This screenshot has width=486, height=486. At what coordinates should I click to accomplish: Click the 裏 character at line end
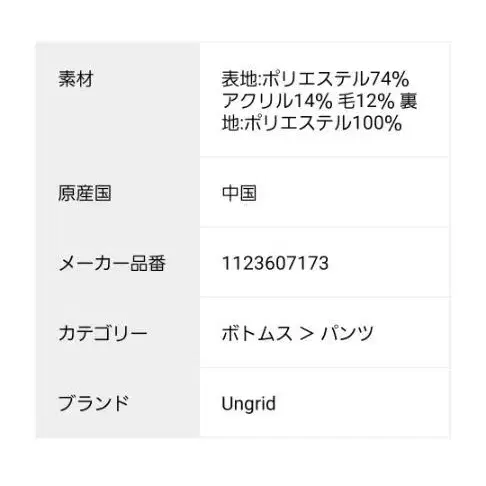[x=409, y=101]
